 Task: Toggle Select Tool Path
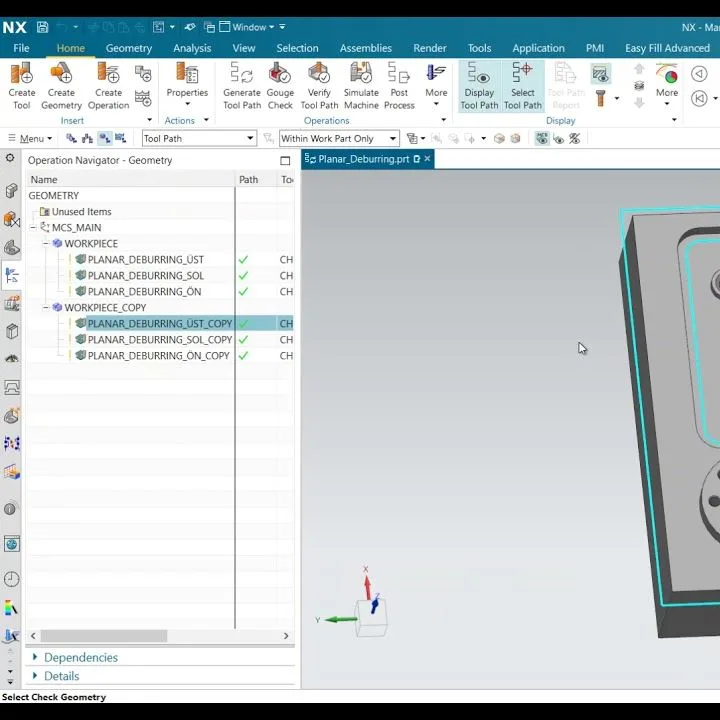tap(523, 86)
